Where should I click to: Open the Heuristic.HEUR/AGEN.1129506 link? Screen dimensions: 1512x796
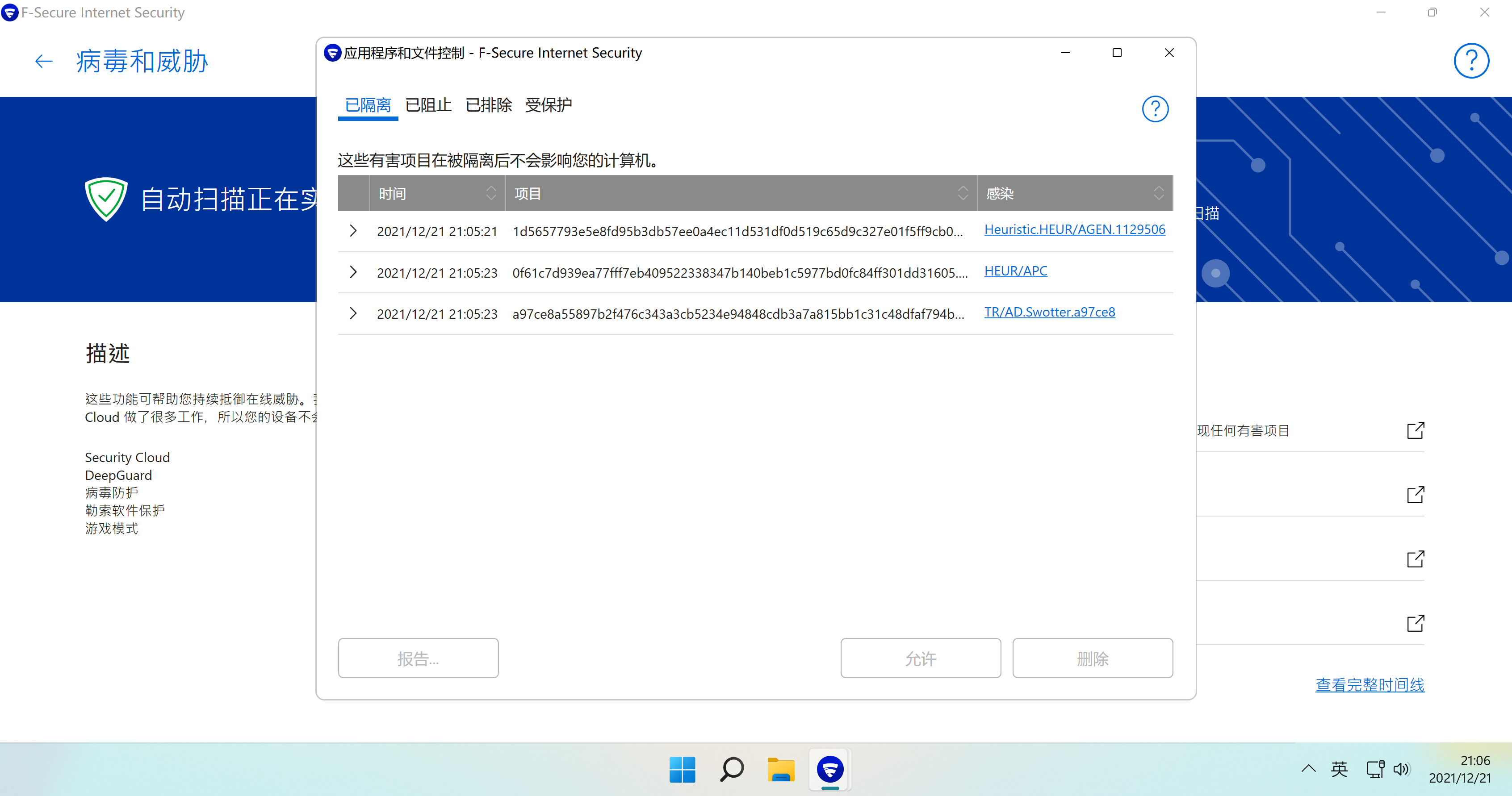[x=1074, y=229]
